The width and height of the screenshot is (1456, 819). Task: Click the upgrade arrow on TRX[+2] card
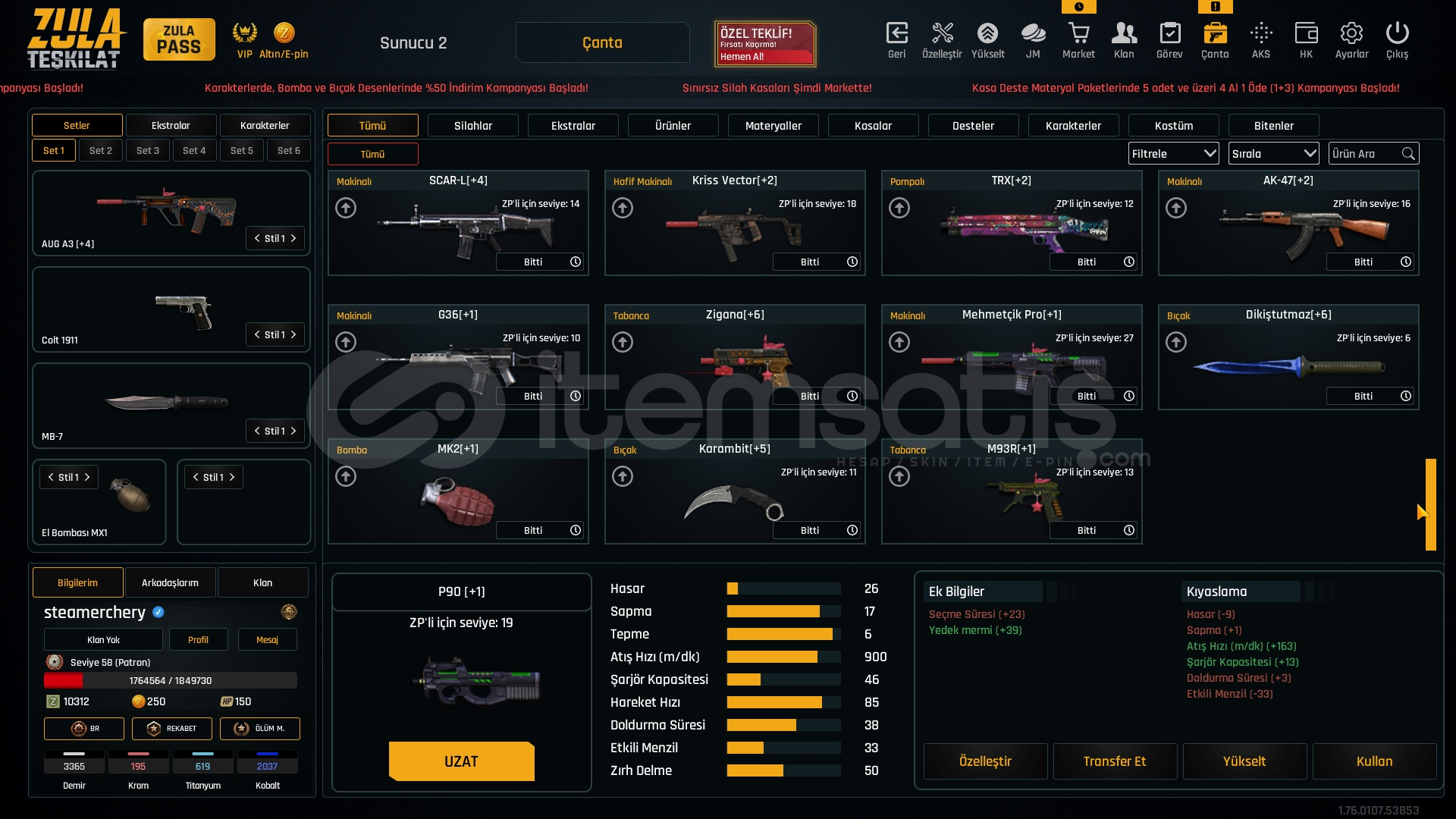click(899, 208)
